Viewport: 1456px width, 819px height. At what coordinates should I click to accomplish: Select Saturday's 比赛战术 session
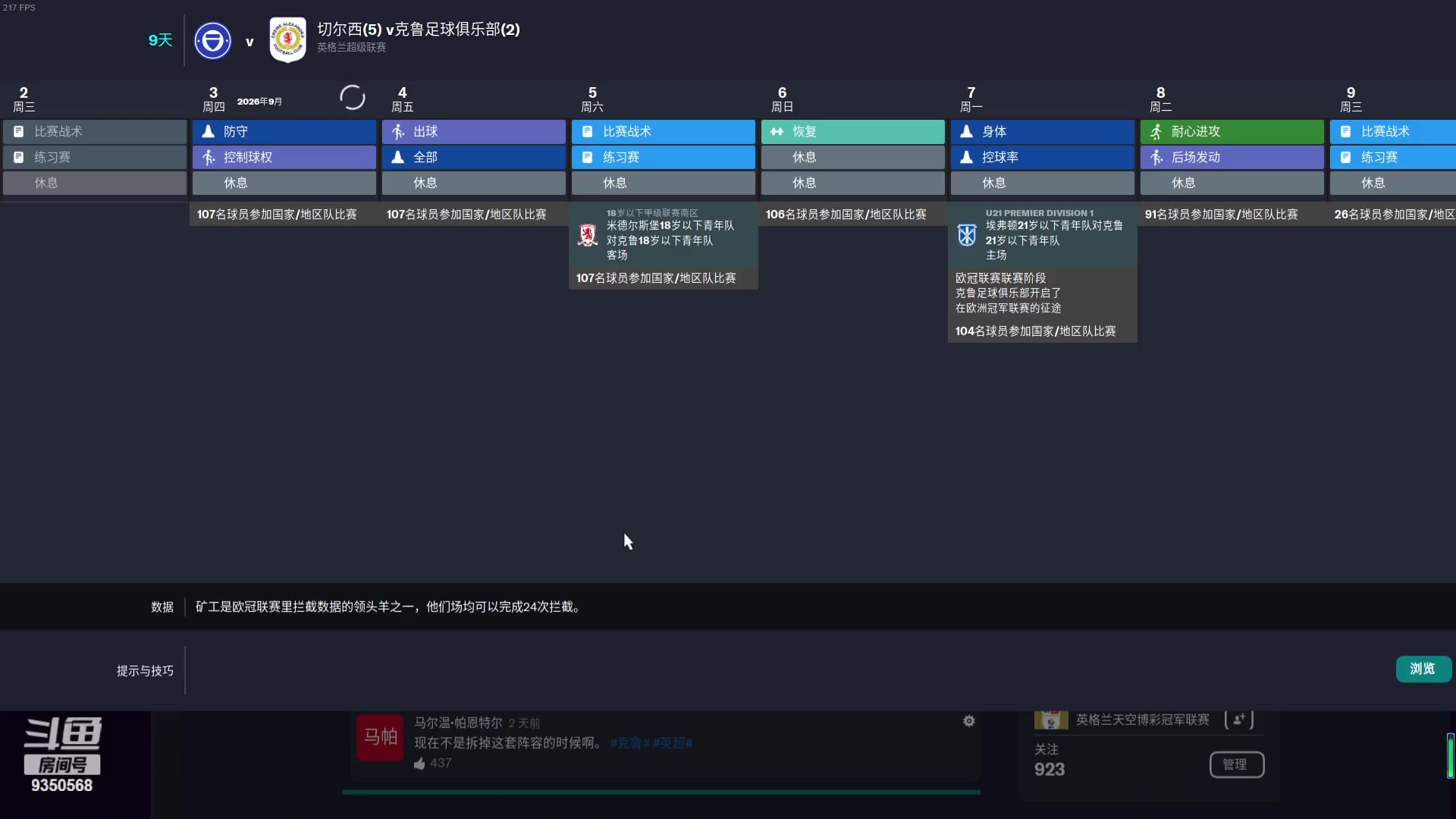(664, 131)
